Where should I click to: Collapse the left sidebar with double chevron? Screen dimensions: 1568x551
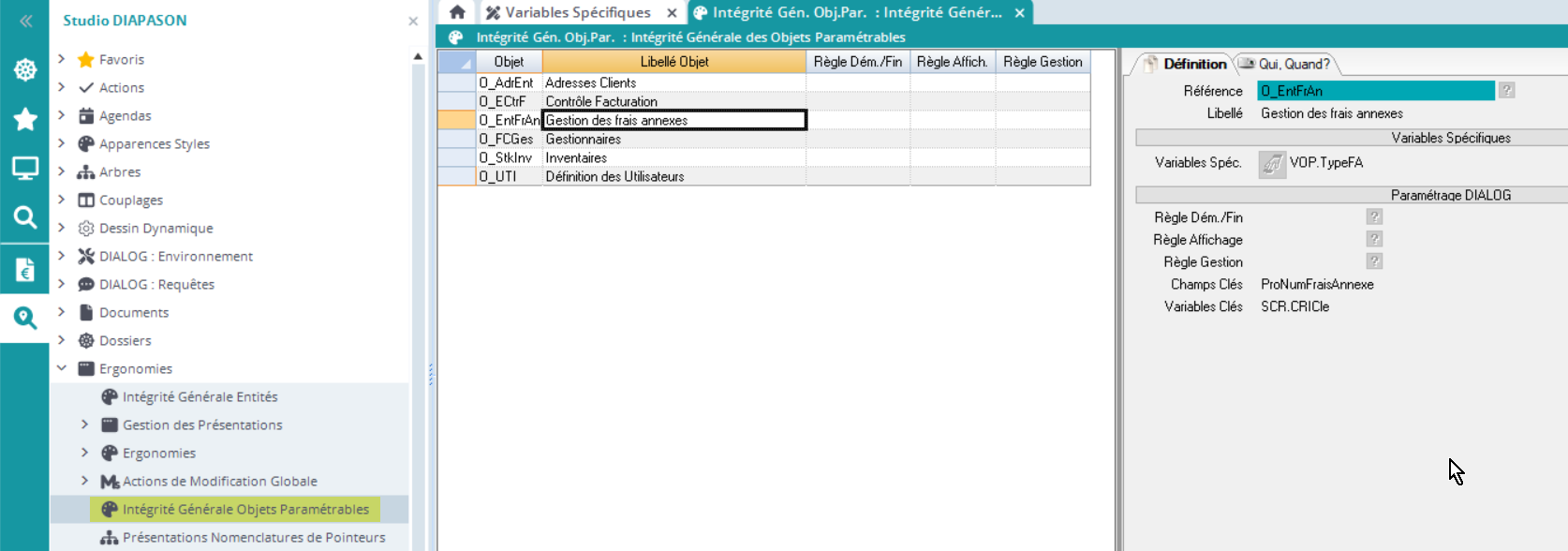[x=25, y=21]
